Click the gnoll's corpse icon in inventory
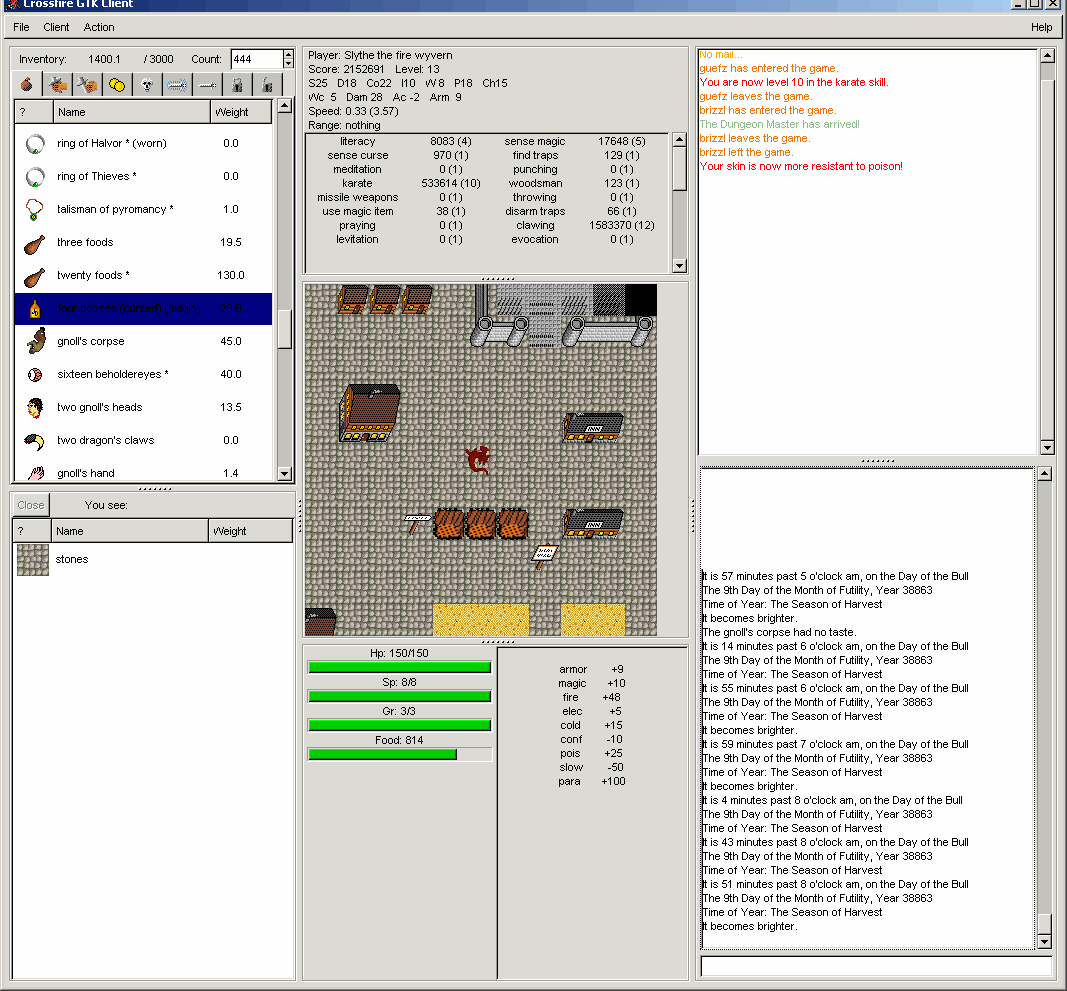 pos(35,342)
